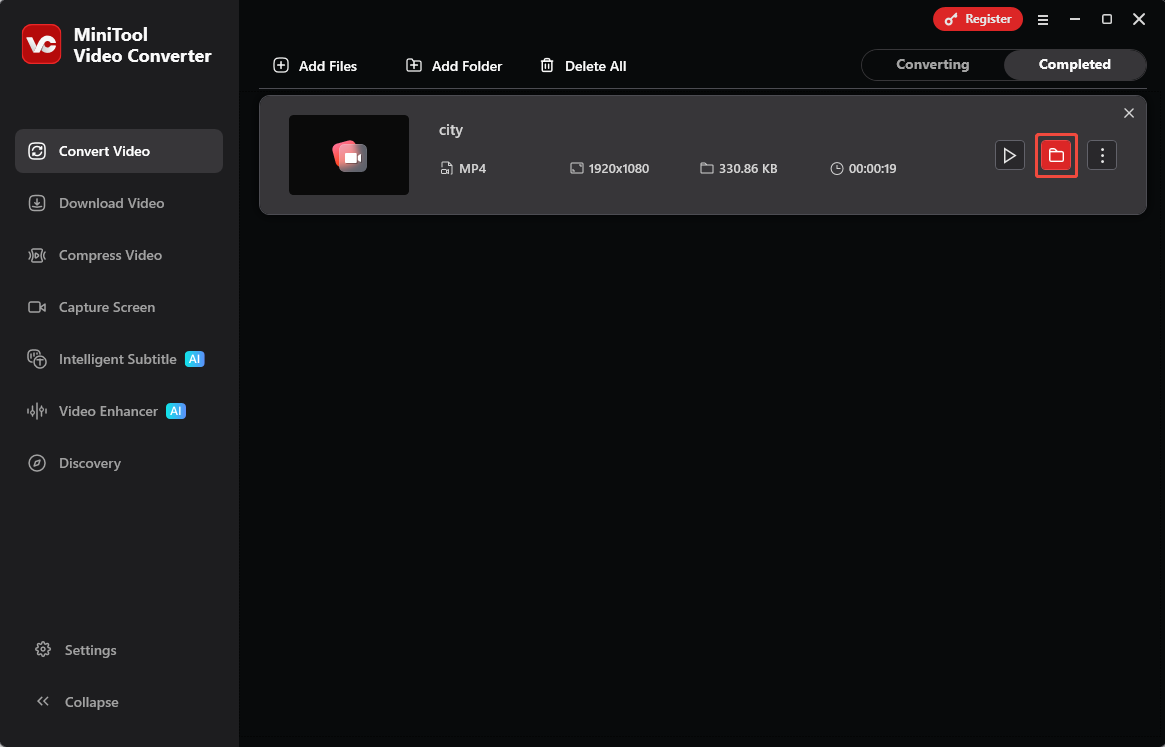
Task: Click Delete All button
Action: coord(583,65)
